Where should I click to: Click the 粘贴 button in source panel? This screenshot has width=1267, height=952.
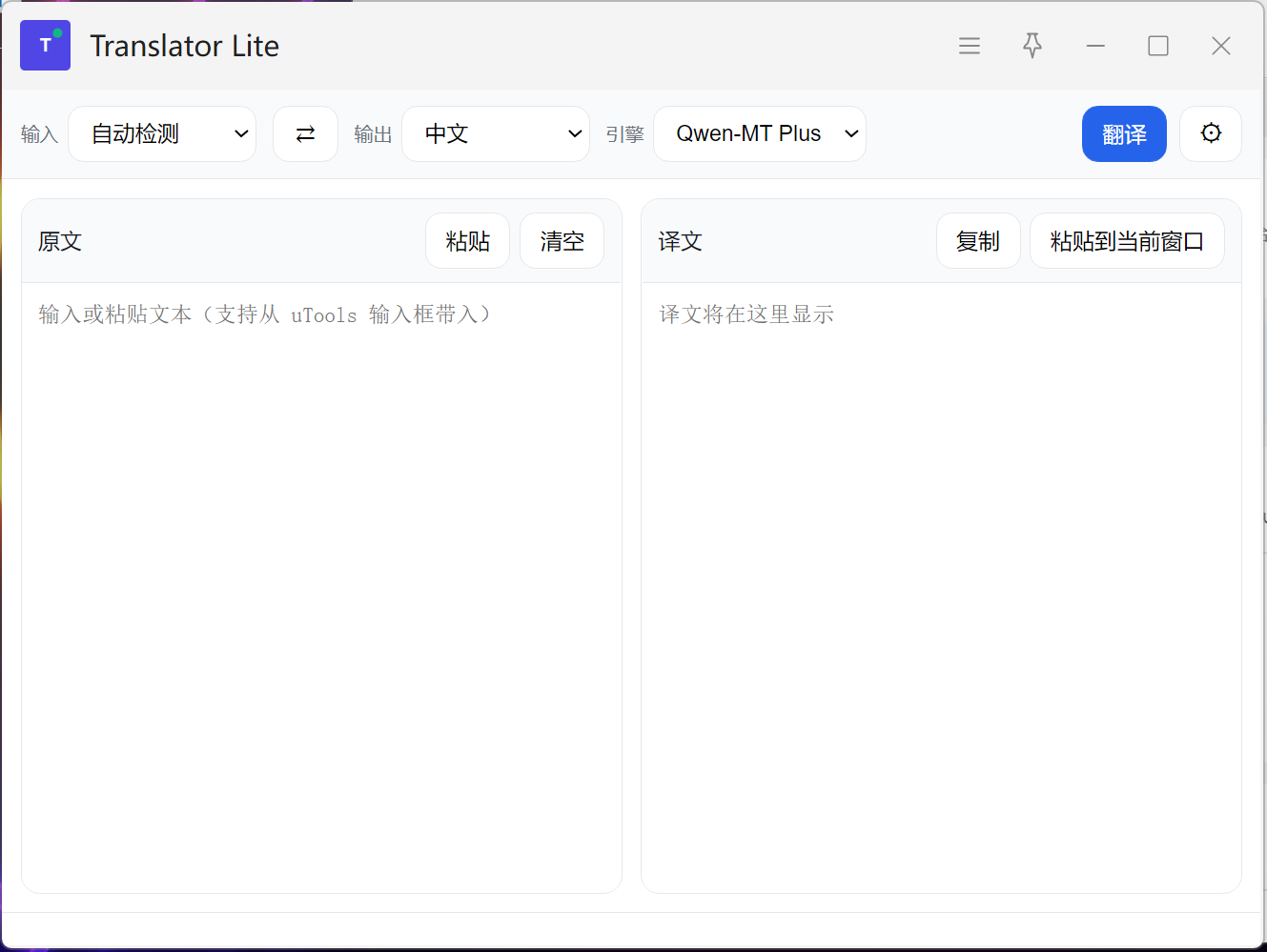click(467, 241)
